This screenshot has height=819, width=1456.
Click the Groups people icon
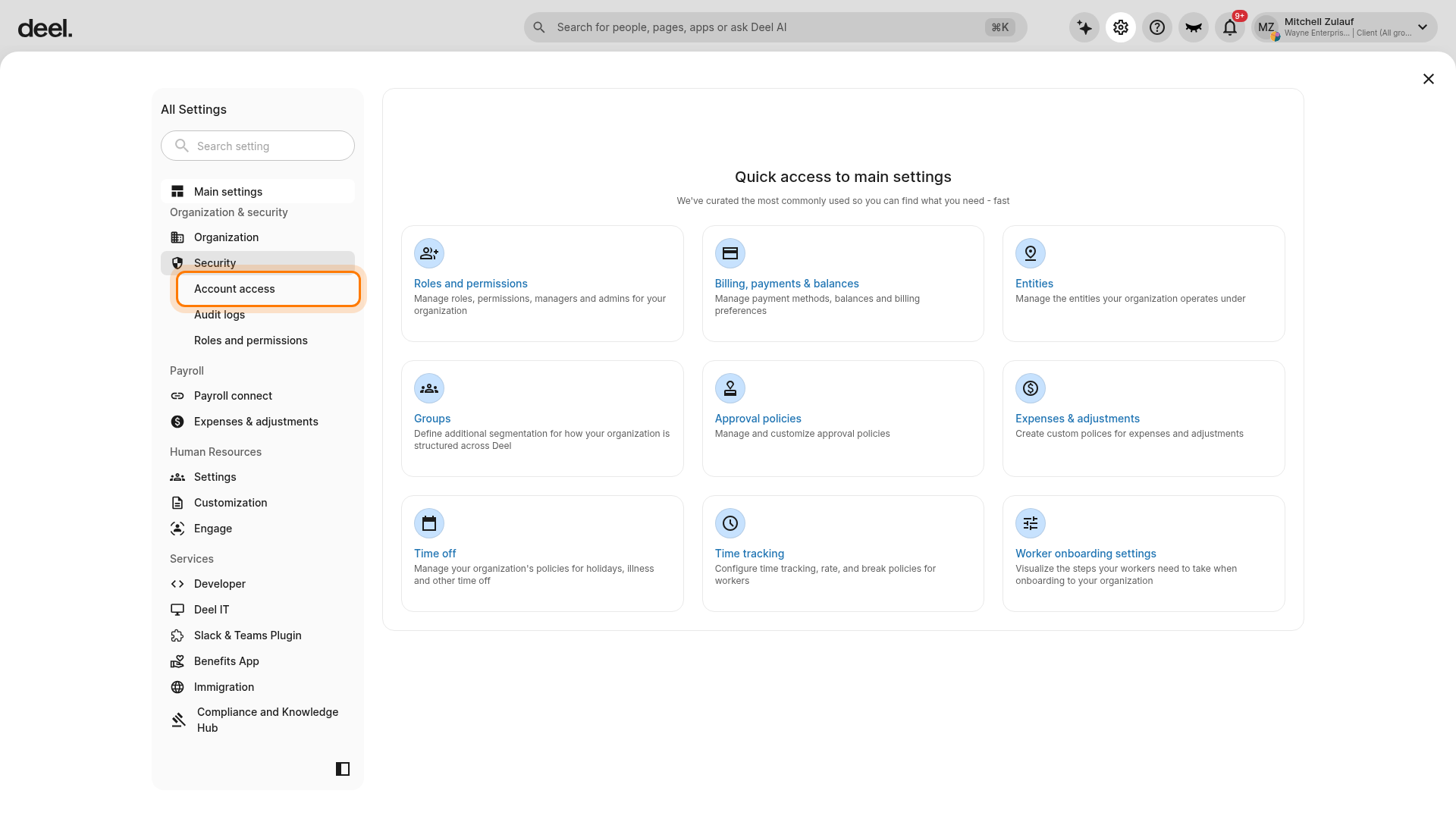(x=429, y=388)
